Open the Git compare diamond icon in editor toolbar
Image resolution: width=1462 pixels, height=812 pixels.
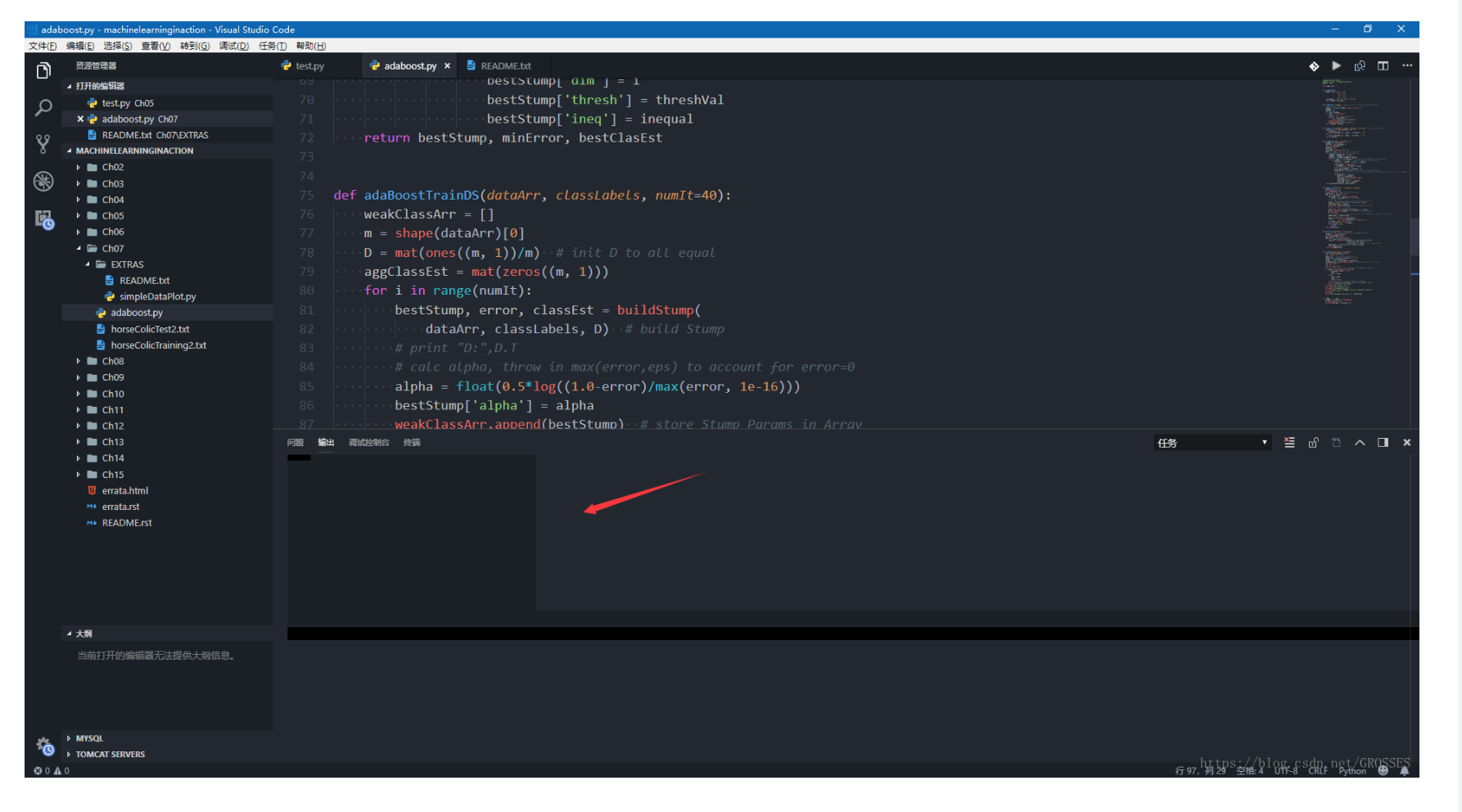(x=1315, y=65)
